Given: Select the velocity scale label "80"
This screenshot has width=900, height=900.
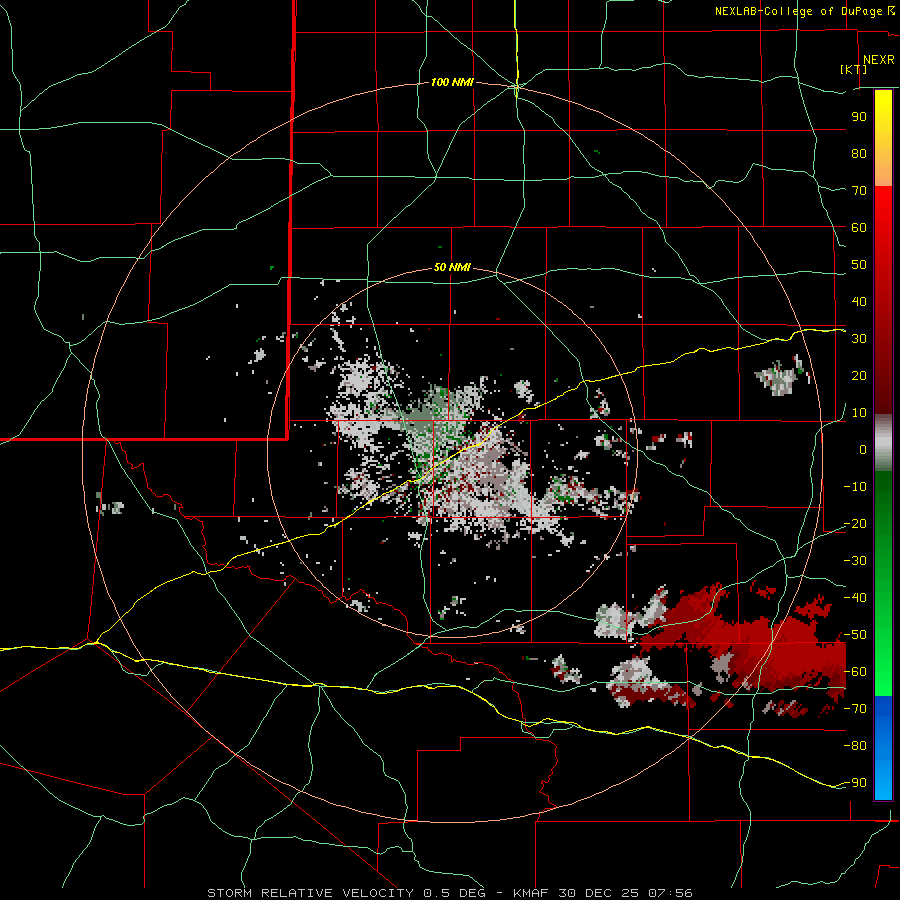Looking at the screenshot, I should pyautogui.click(x=859, y=154).
